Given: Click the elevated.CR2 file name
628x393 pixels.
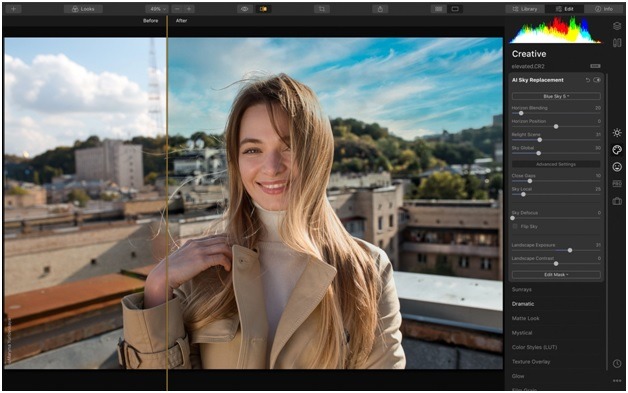Looking at the screenshot, I should tap(528, 67).
